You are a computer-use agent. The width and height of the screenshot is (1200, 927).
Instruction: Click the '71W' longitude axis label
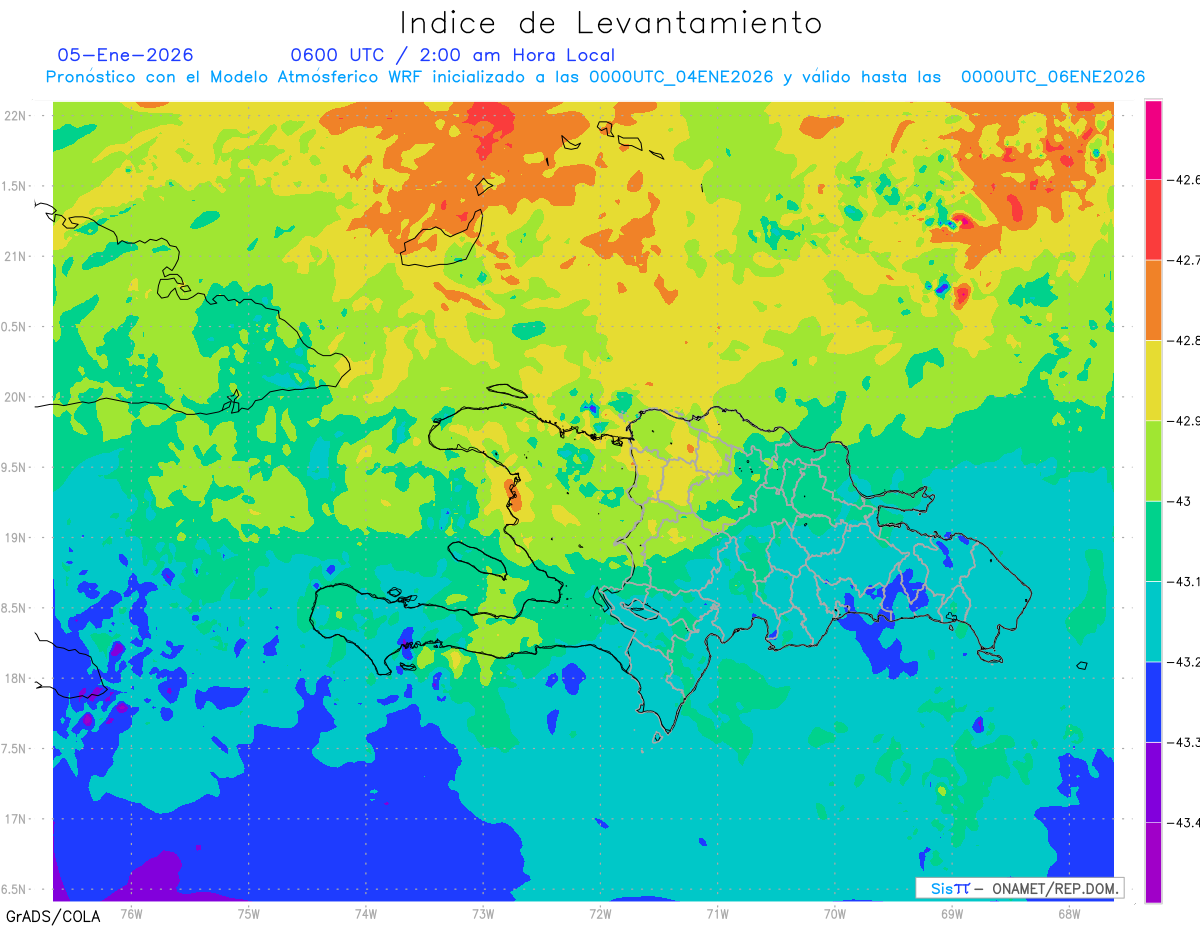point(717,913)
